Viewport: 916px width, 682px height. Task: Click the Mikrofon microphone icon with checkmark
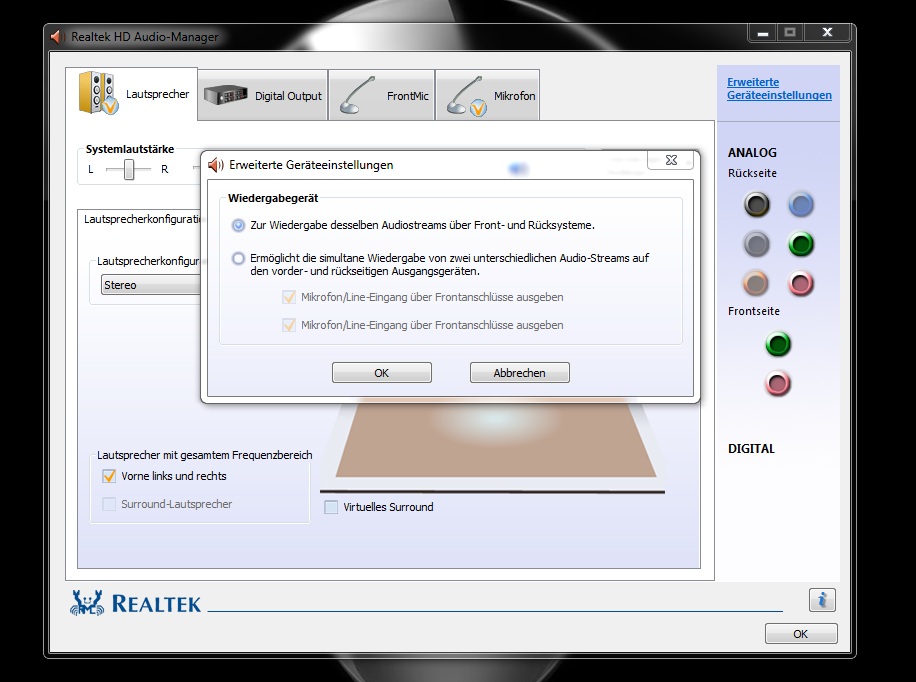point(467,96)
